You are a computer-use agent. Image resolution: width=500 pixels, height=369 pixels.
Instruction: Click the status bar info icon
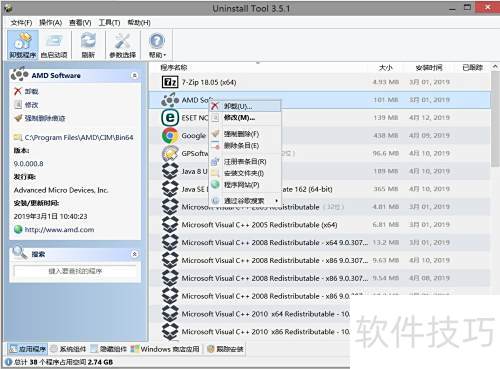pyautogui.click(x=9, y=362)
